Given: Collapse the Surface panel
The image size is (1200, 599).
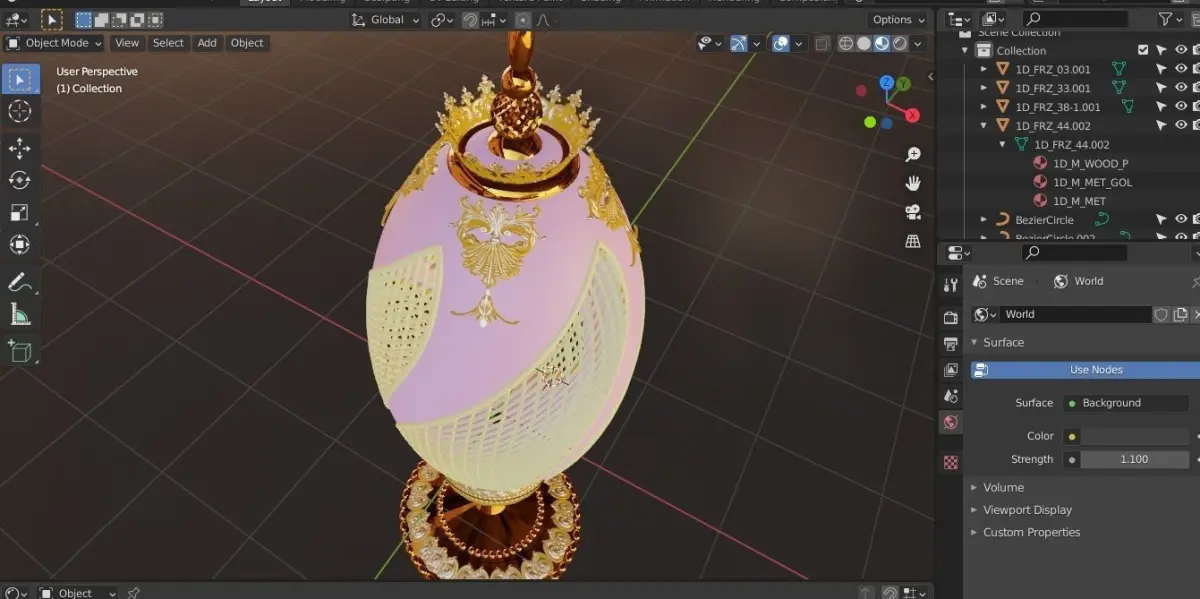Looking at the screenshot, I should [x=974, y=342].
